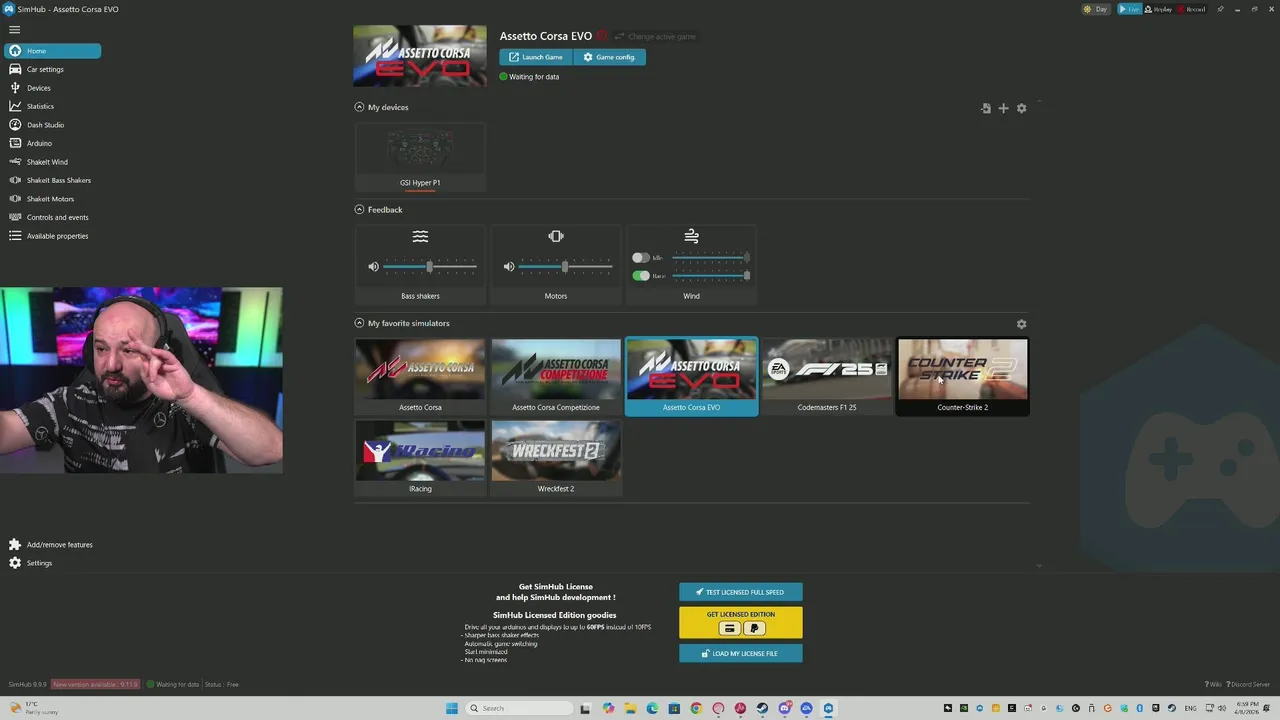Screen dimensions: 1280x720
Task: Open the hamburger menu in the sidebar
Action: tap(14, 30)
